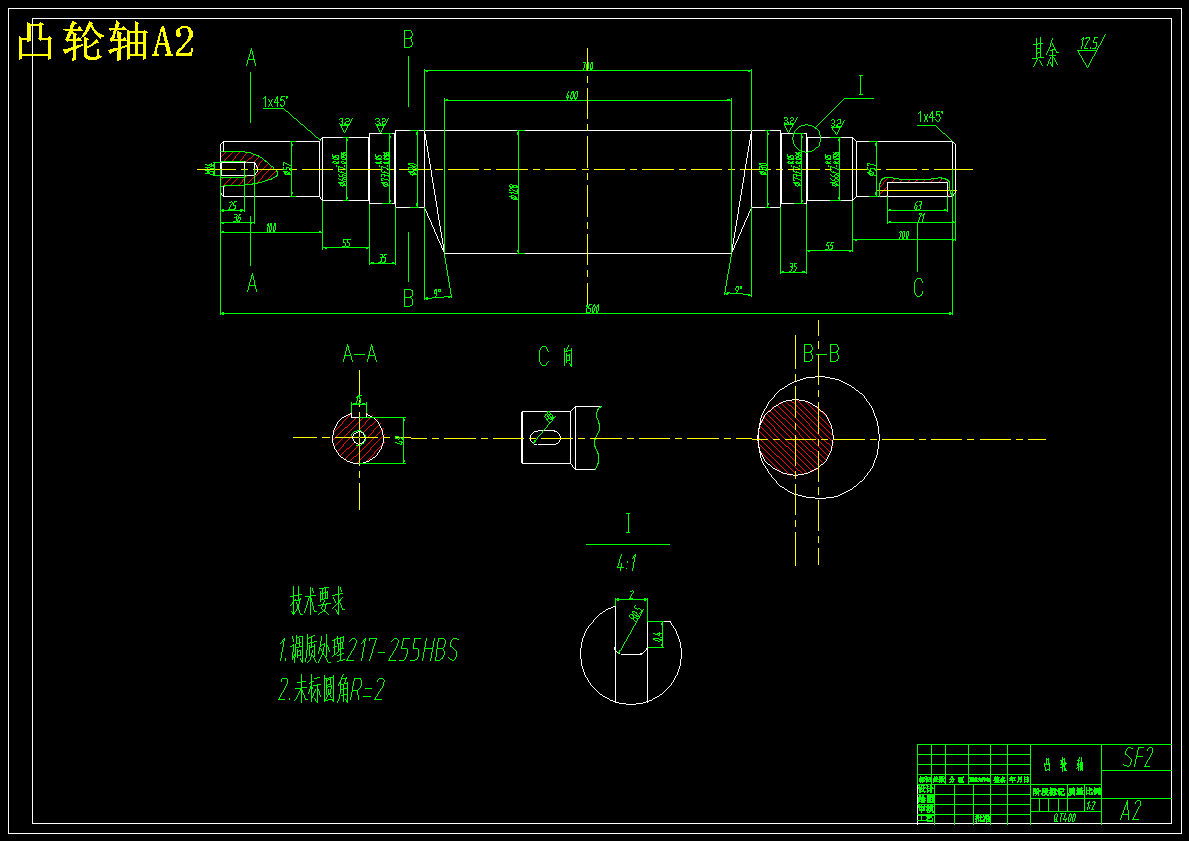Click the "B-B" section view label
Screen dimensions: 1189x841
click(821, 354)
